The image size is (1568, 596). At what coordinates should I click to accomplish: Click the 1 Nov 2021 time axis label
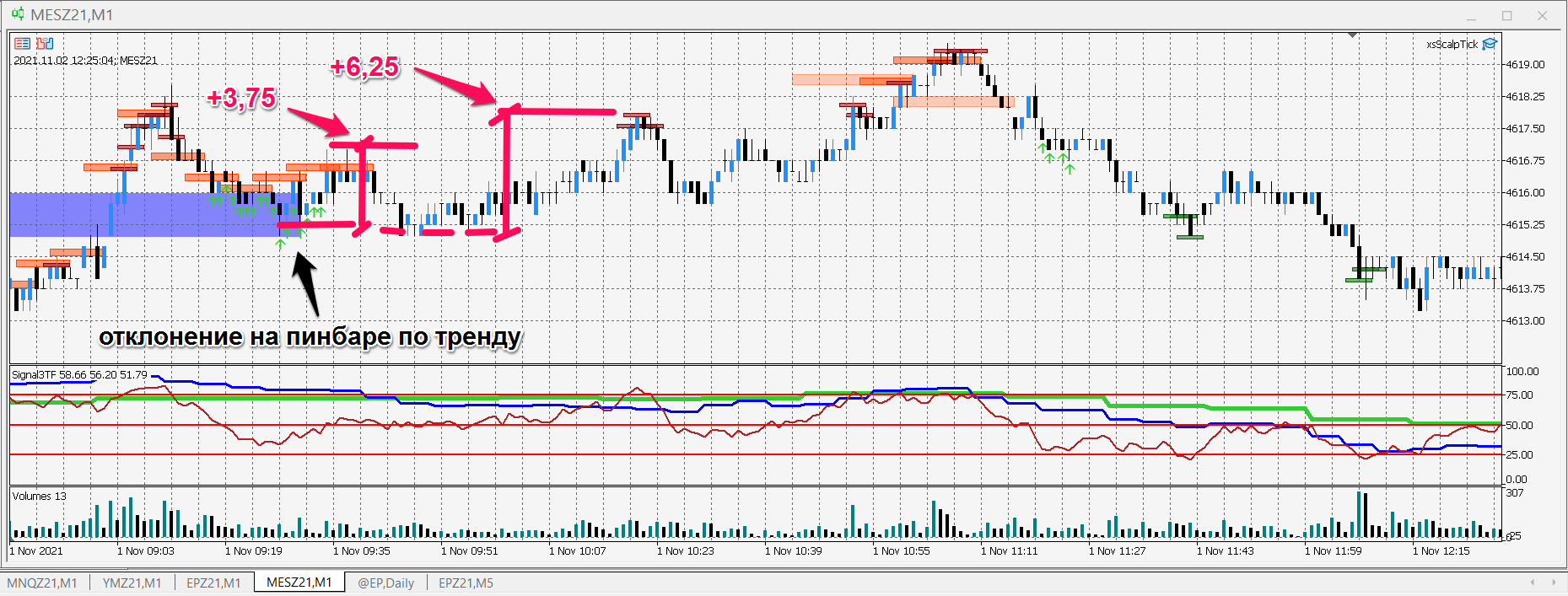36,550
